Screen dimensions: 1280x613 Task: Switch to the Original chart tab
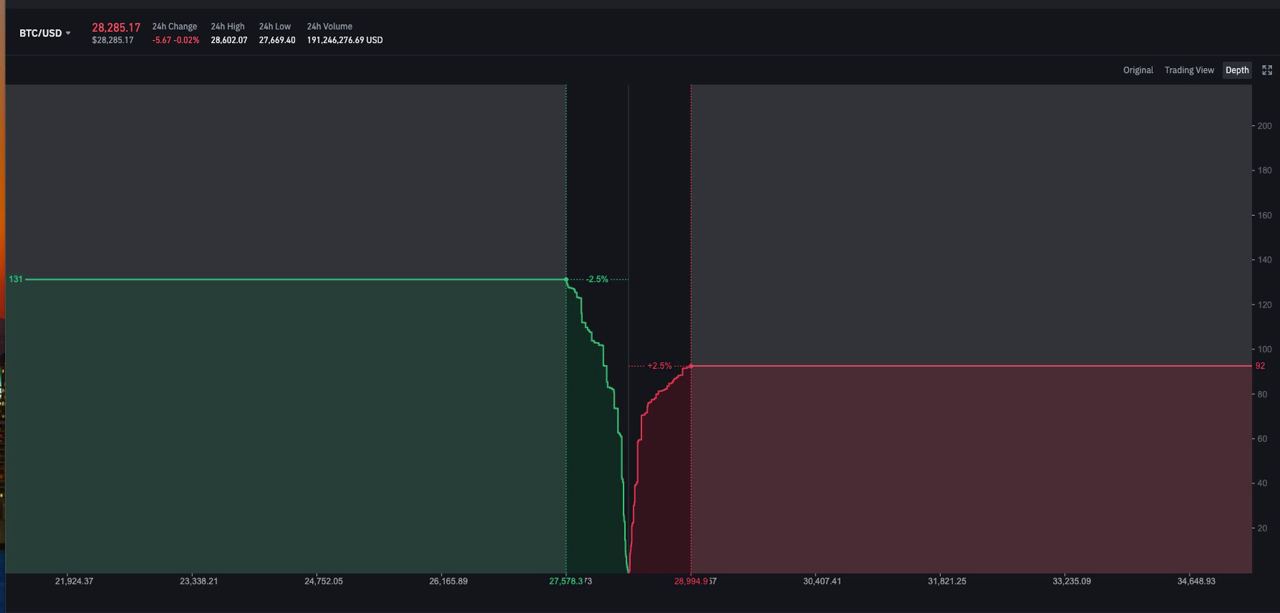pyautogui.click(x=1138, y=70)
